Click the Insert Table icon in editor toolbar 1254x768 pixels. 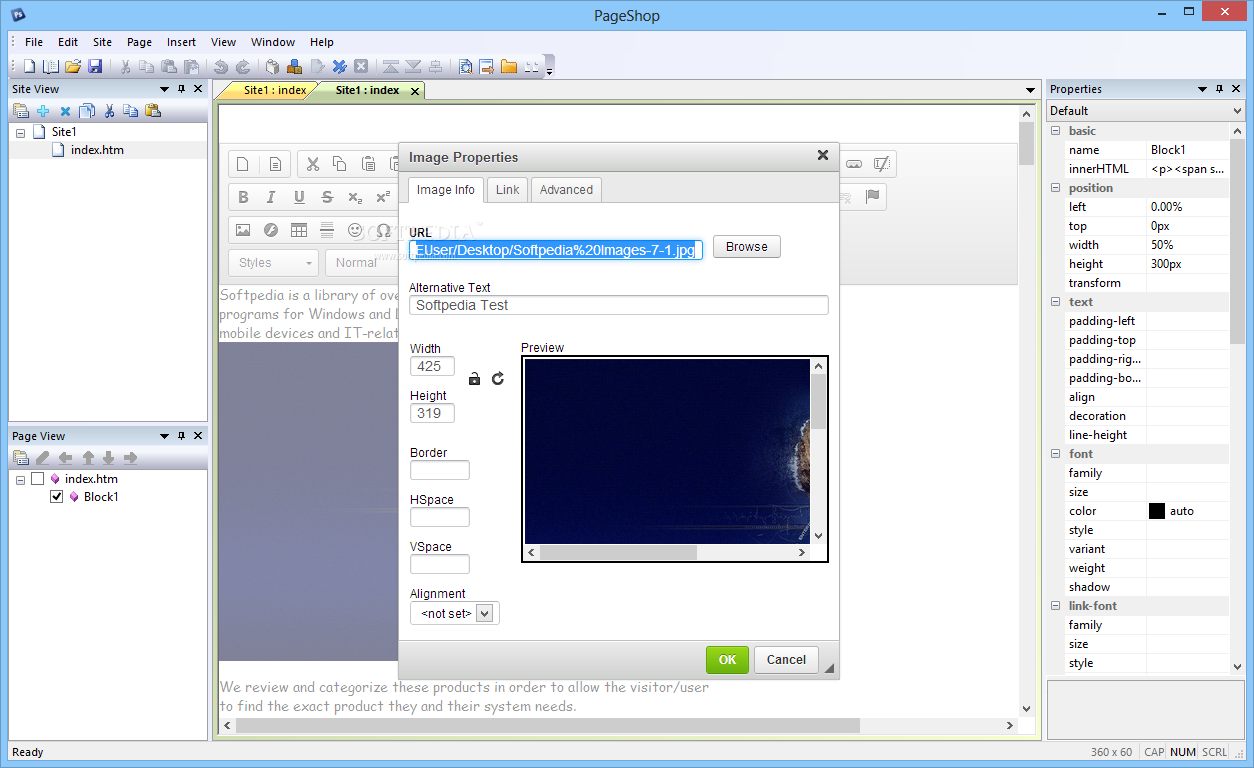point(299,230)
